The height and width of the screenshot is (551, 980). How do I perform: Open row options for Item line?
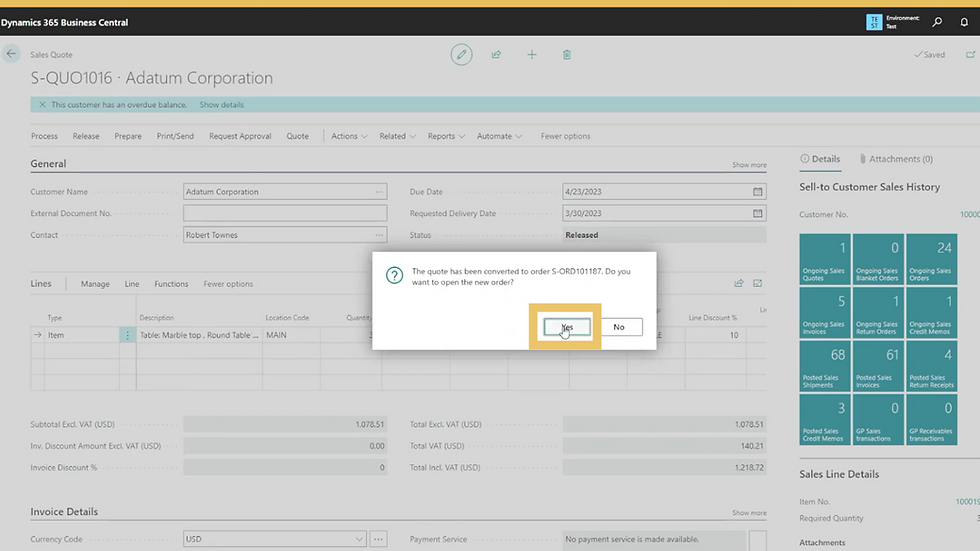pos(128,335)
